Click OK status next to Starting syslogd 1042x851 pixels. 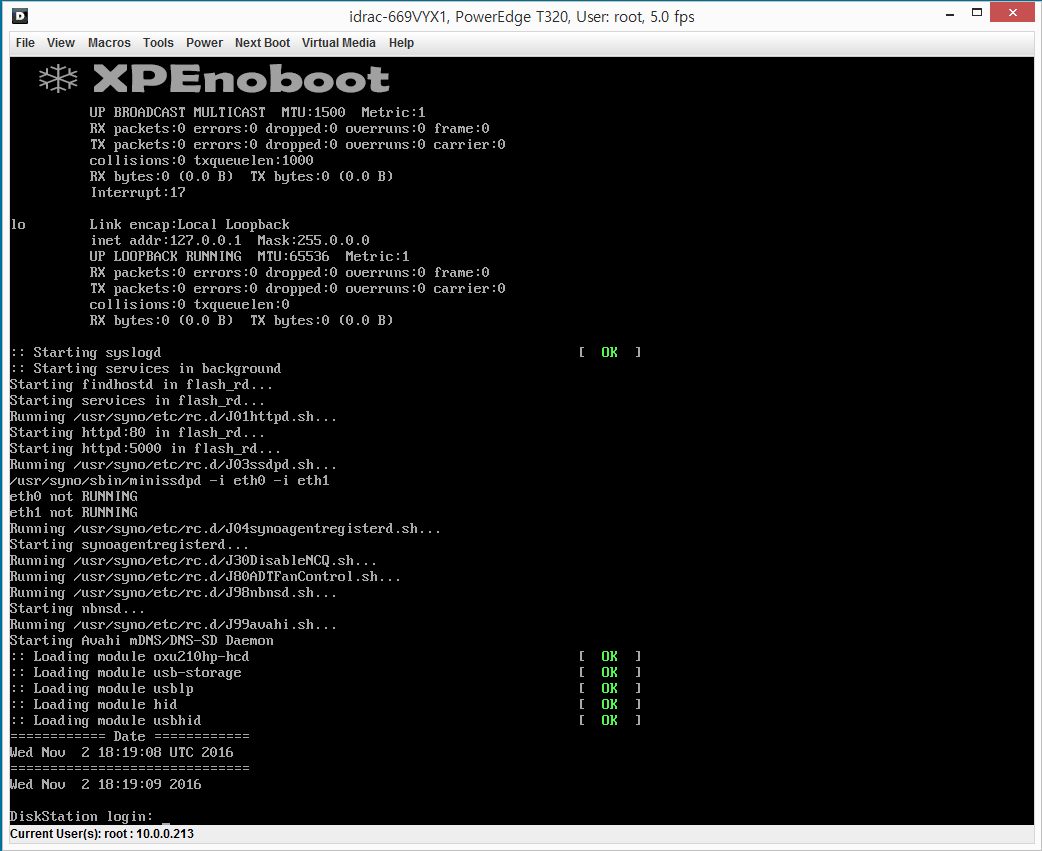(x=609, y=352)
